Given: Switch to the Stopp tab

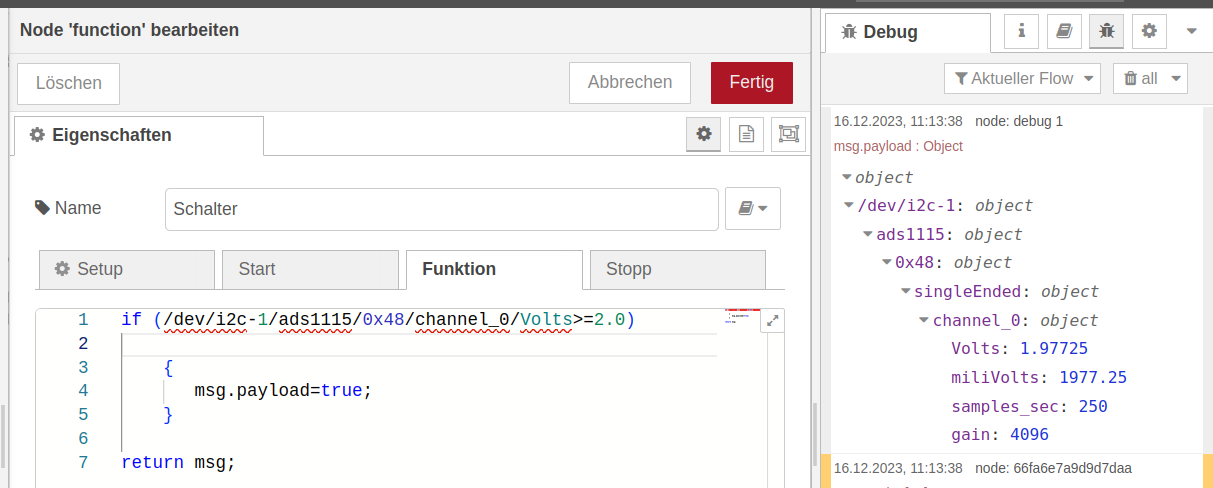Looking at the screenshot, I should coord(678,269).
